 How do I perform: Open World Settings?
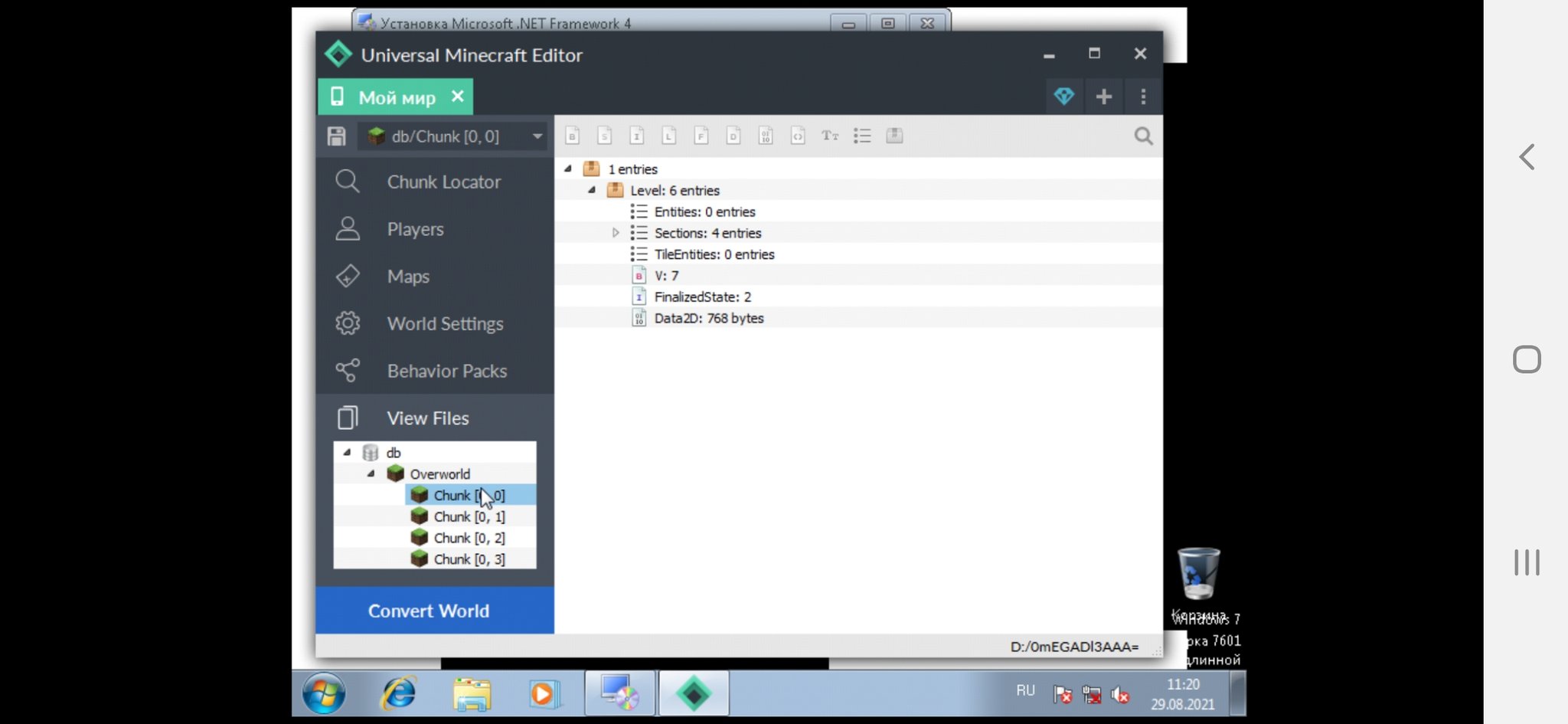pyautogui.click(x=435, y=323)
